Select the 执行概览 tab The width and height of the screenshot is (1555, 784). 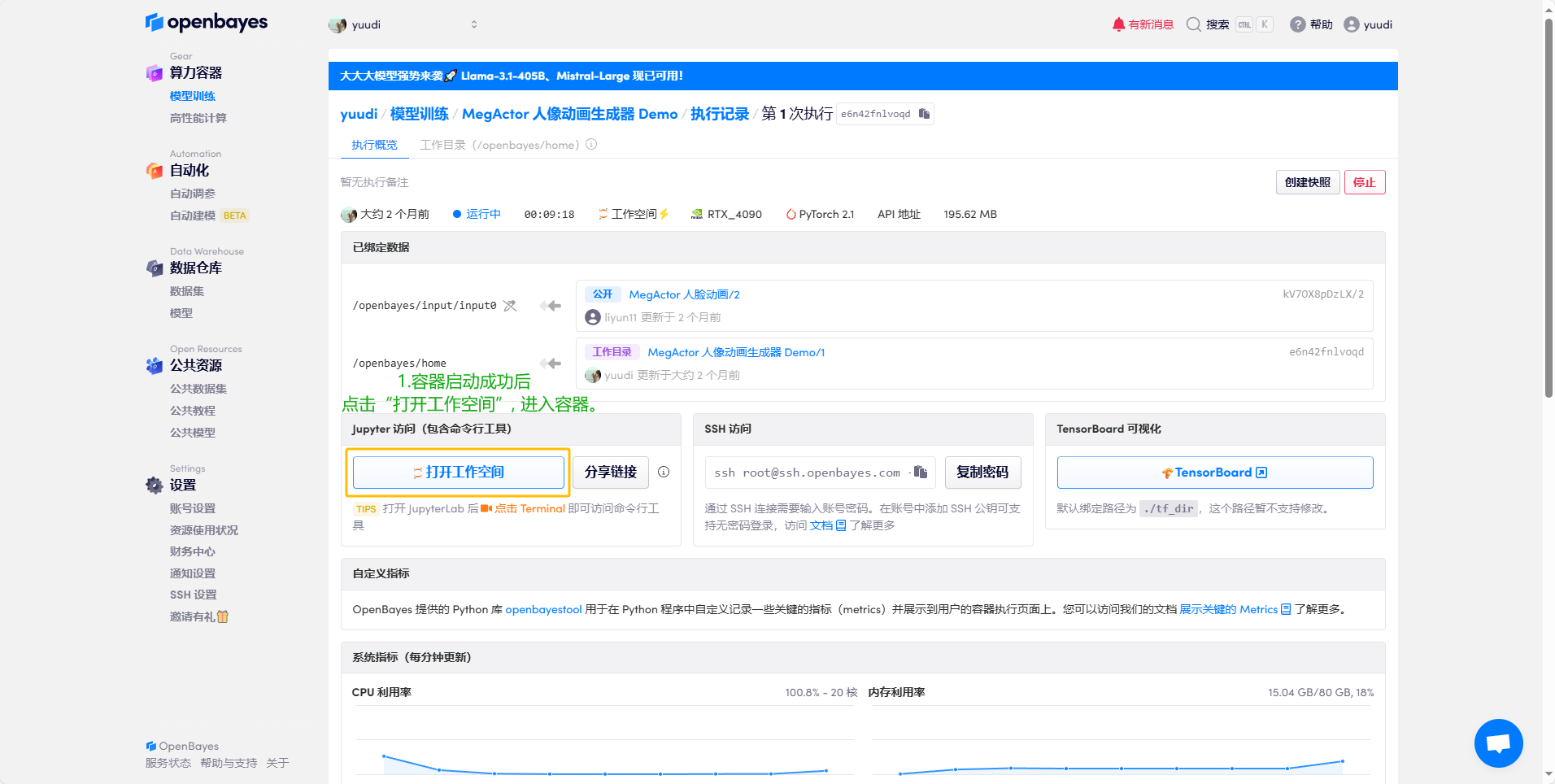pos(374,145)
